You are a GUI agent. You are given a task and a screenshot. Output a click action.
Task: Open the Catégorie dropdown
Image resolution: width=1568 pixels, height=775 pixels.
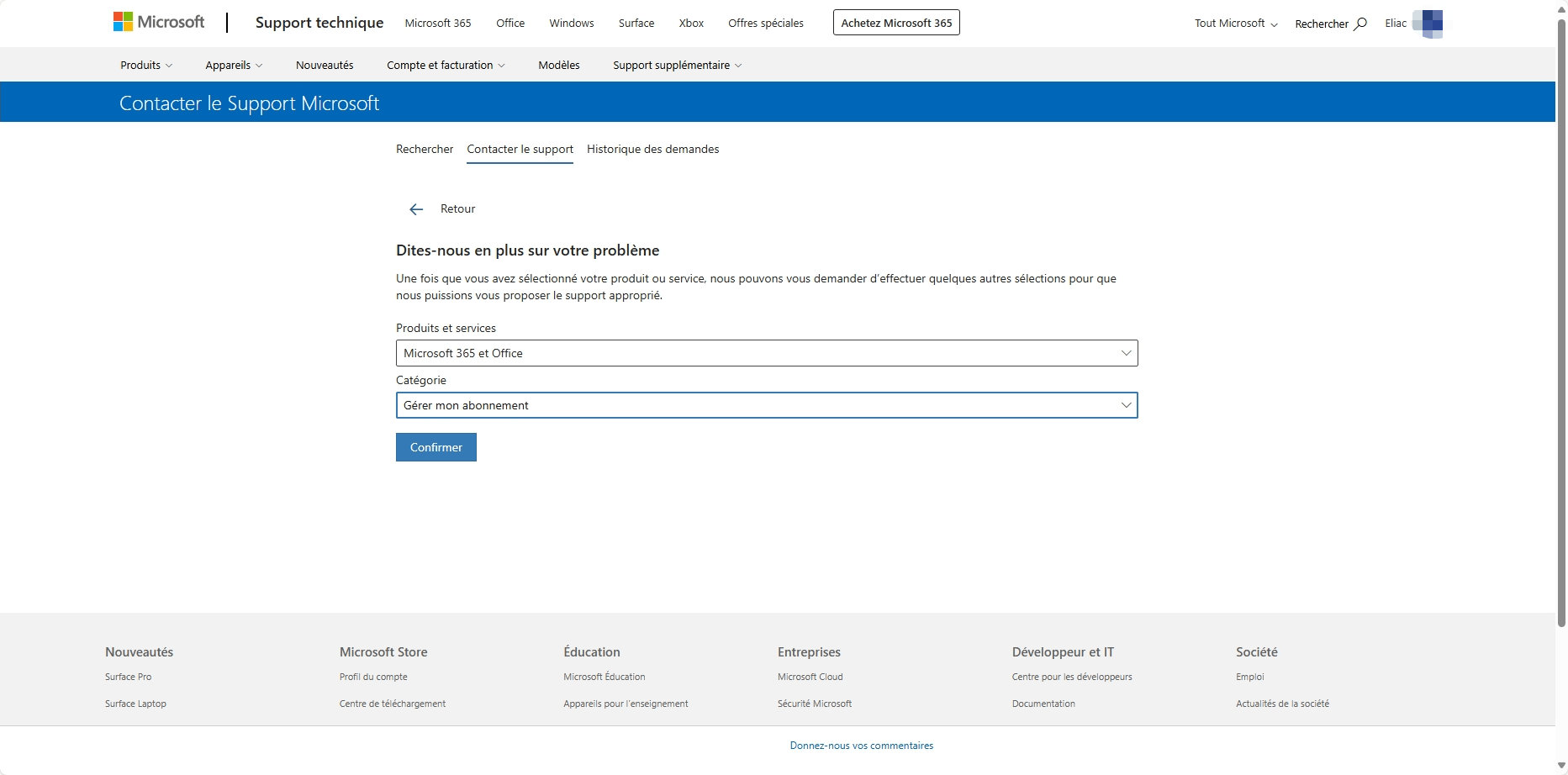(767, 405)
